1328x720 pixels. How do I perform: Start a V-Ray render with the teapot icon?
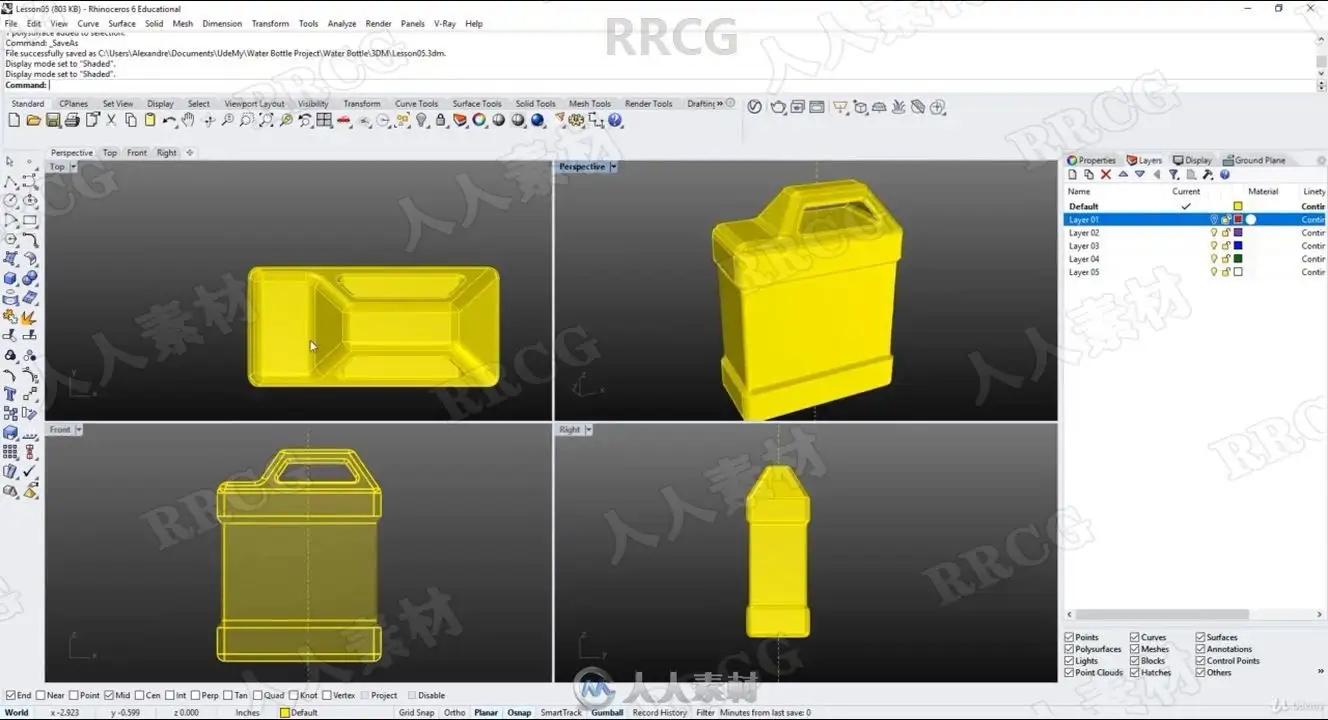(778, 107)
